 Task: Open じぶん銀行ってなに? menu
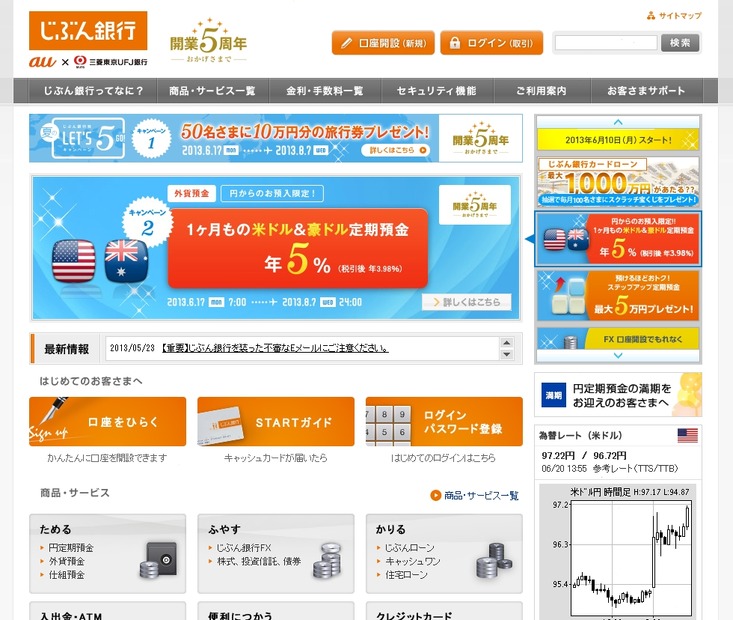(93, 91)
